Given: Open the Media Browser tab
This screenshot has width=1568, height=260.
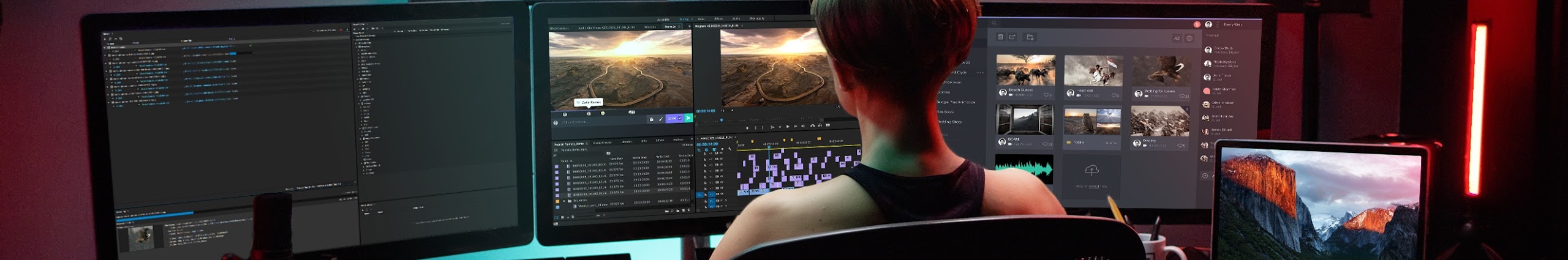Looking at the screenshot, I should tap(601, 143).
